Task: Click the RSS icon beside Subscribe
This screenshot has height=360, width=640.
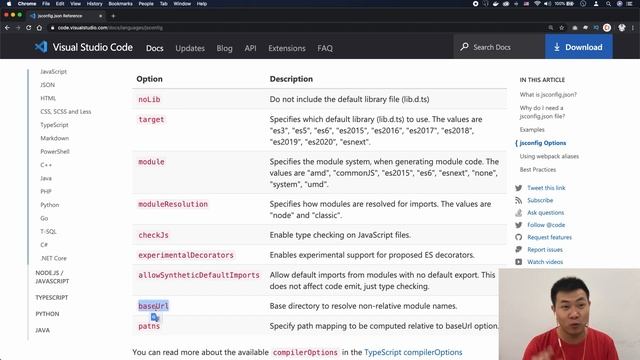Action: pyautogui.click(x=518, y=200)
